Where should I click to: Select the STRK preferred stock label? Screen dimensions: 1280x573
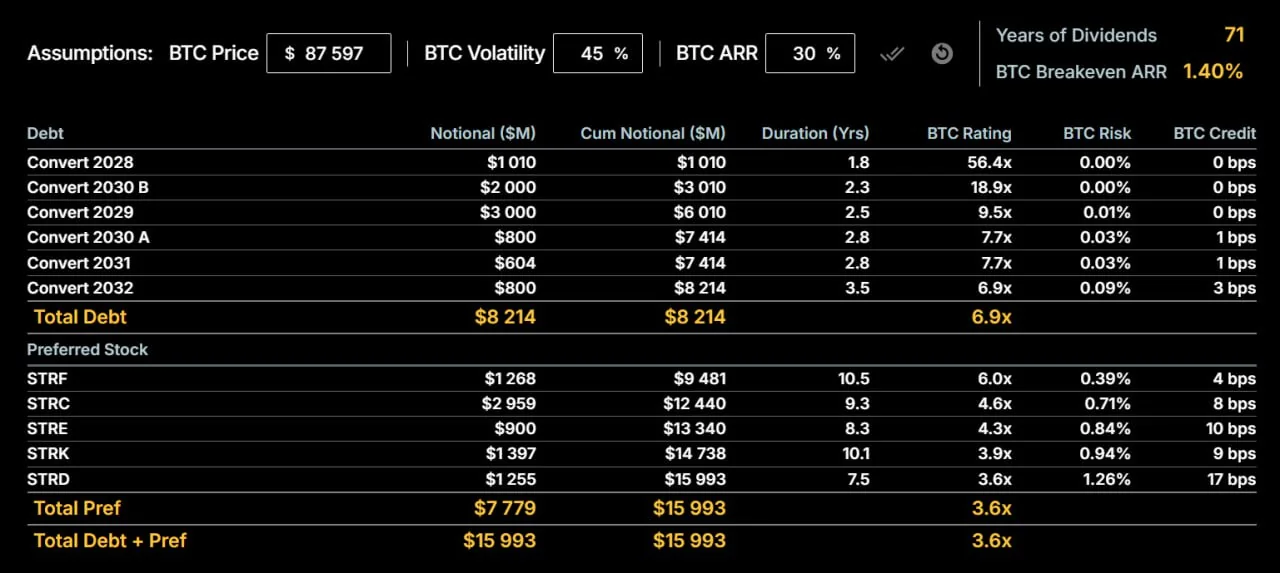point(48,454)
